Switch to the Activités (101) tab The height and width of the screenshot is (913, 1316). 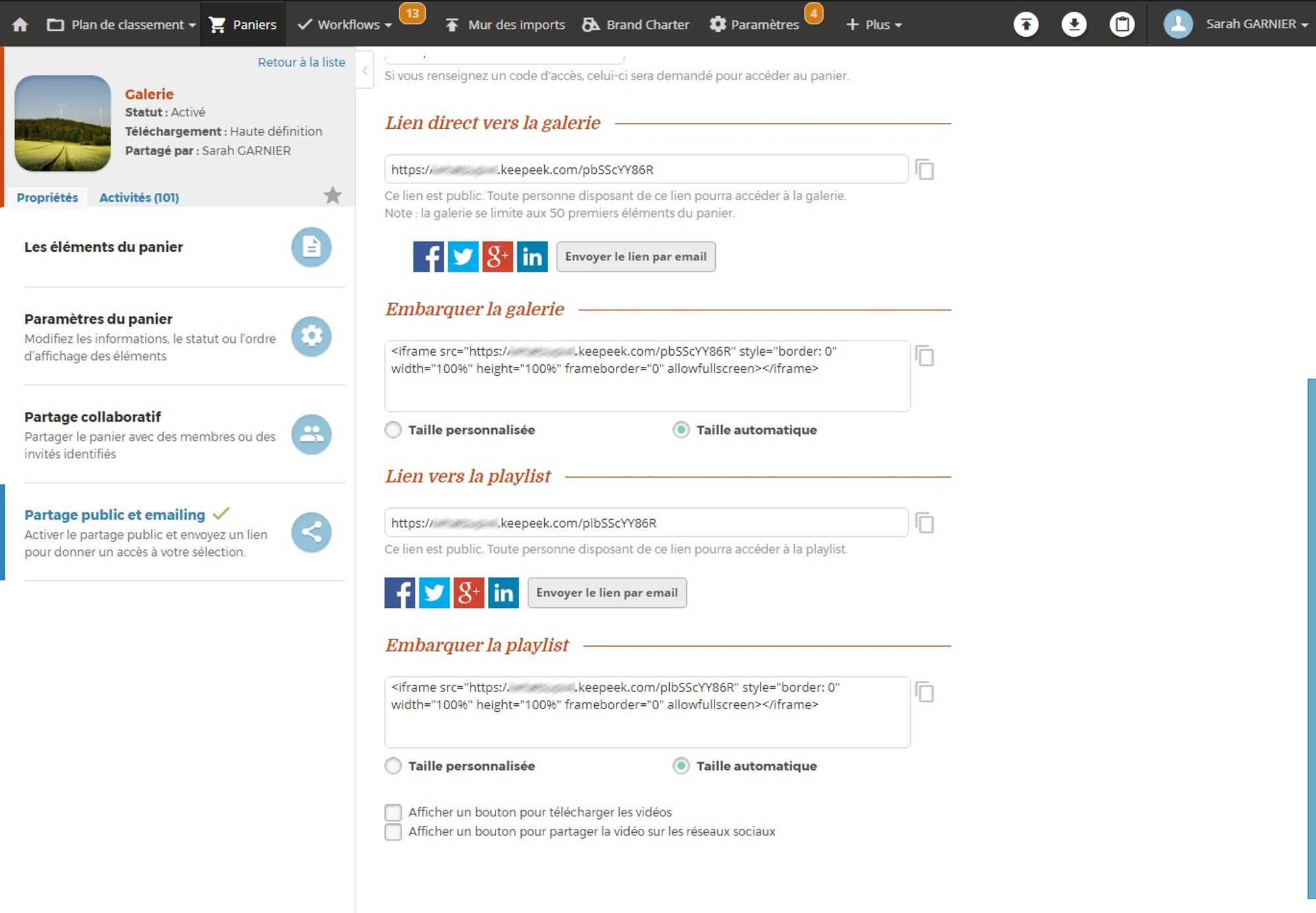pyautogui.click(x=139, y=197)
